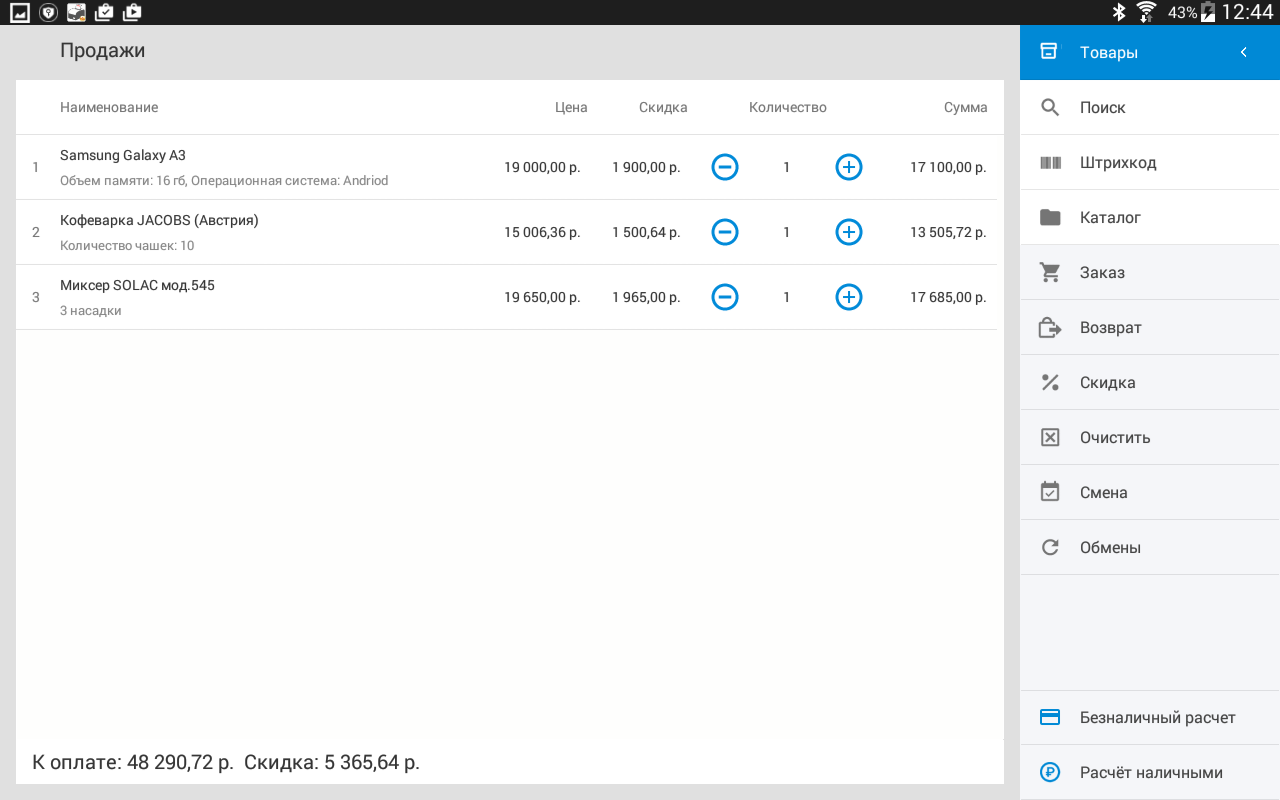Tap the Bluetooth icon in status bar
This screenshot has width=1280, height=800.
click(1119, 12)
